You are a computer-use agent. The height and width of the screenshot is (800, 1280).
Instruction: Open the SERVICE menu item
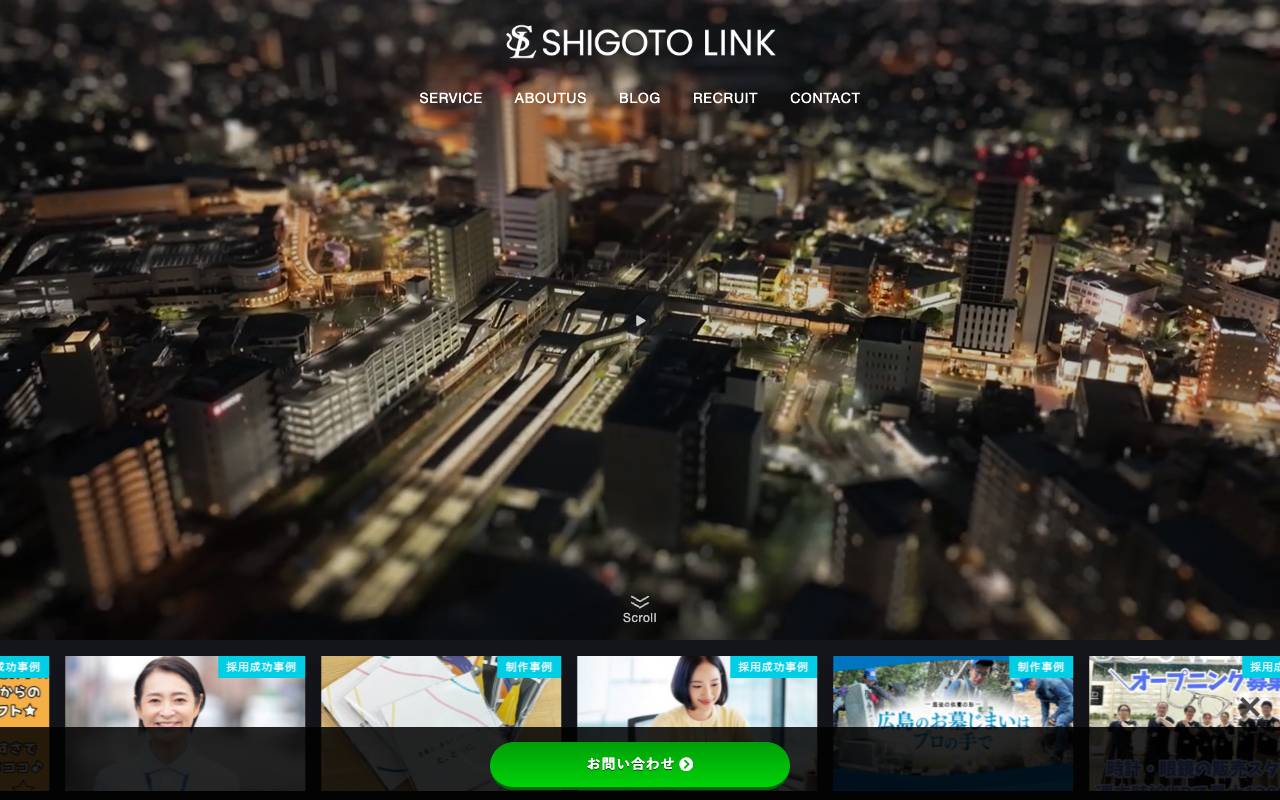click(x=450, y=98)
